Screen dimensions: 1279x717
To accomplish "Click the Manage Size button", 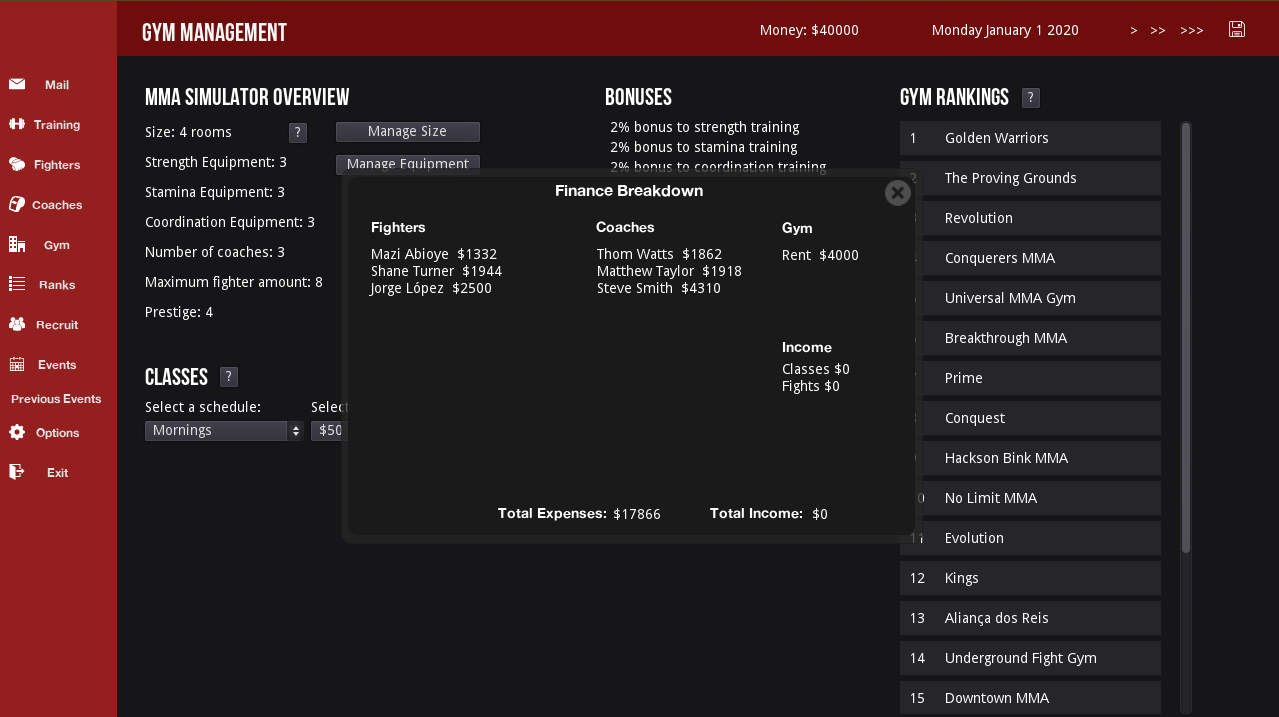I will point(407,132).
